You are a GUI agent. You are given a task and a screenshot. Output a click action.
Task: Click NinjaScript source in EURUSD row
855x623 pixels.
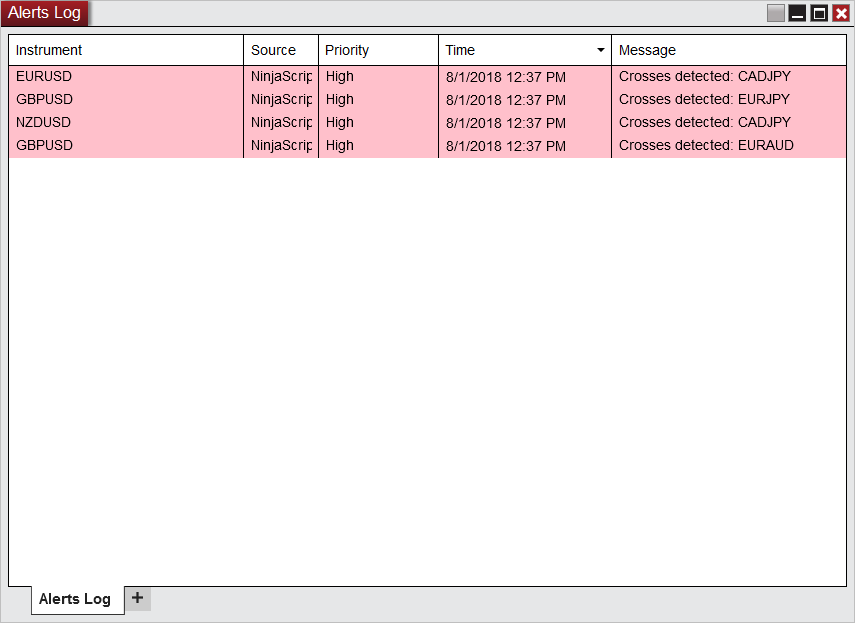(x=281, y=77)
